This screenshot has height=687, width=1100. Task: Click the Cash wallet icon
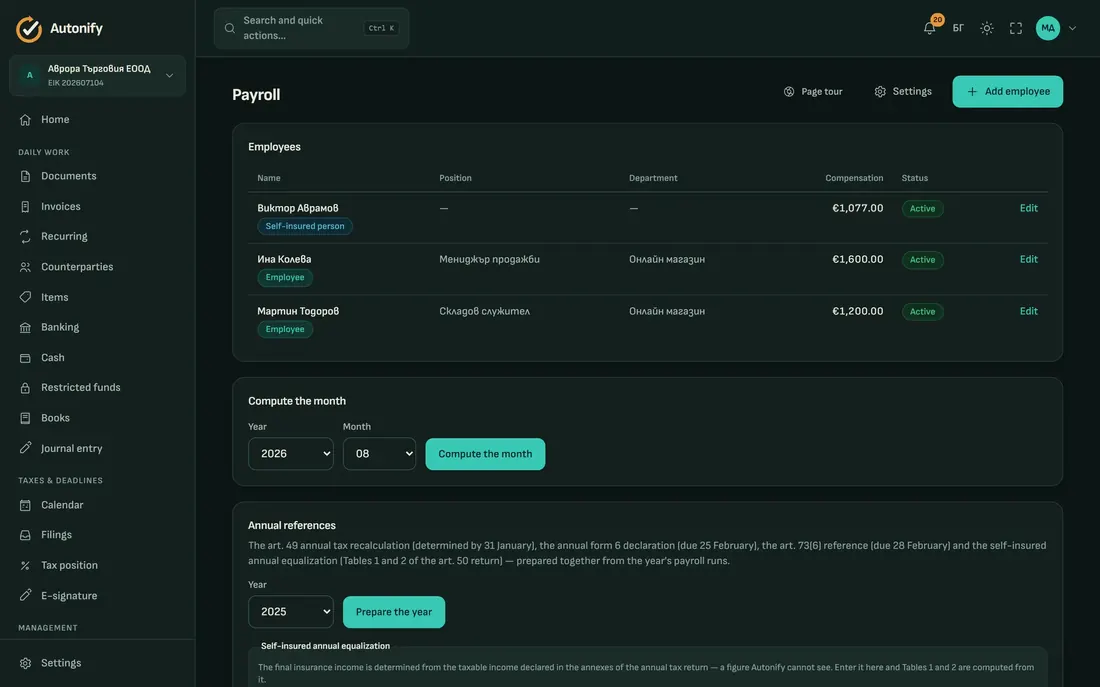[x=25, y=358]
